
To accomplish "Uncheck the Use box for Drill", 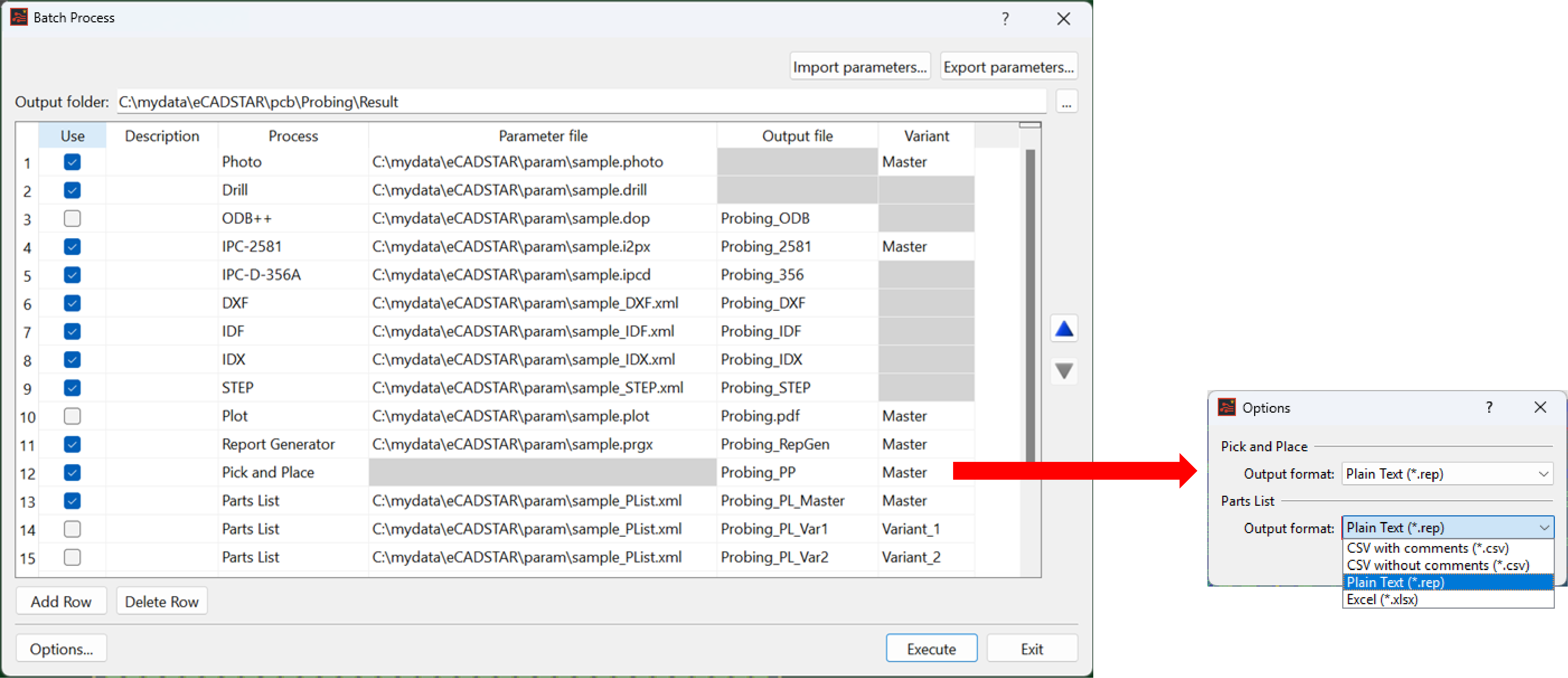I will tap(72, 190).
